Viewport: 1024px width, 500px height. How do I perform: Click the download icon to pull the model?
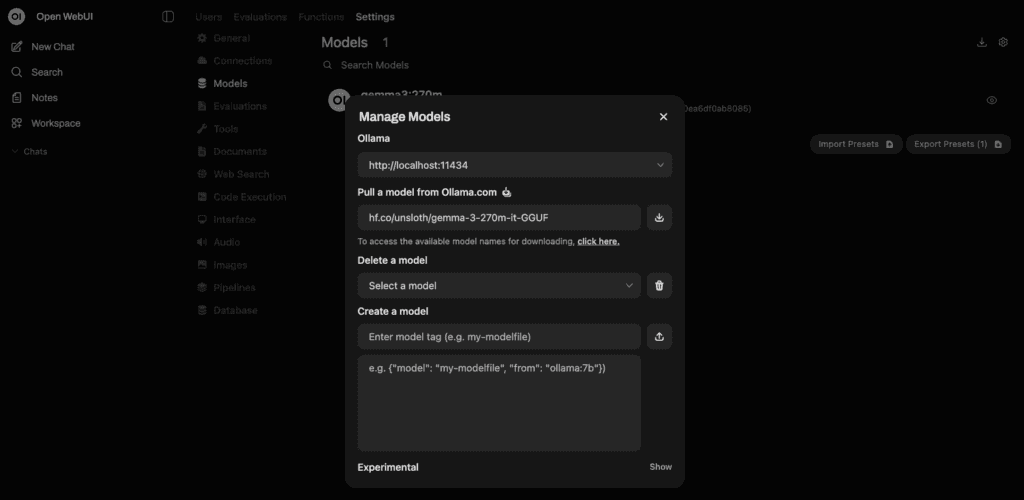pos(659,217)
